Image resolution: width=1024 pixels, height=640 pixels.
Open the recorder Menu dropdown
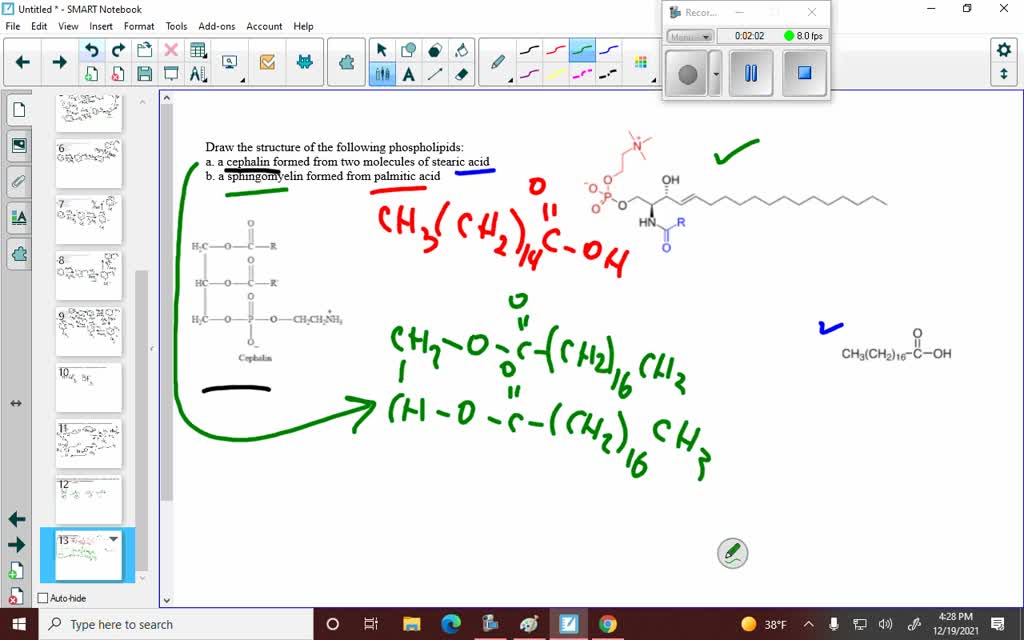(x=690, y=36)
